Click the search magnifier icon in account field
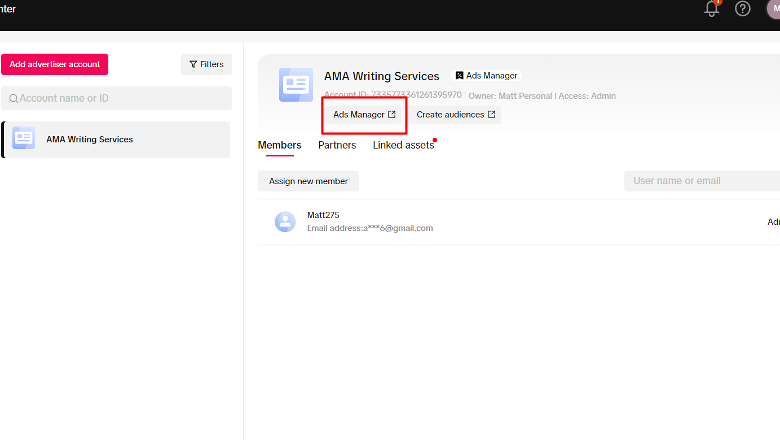The width and height of the screenshot is (780, 440). coord(13,98)
